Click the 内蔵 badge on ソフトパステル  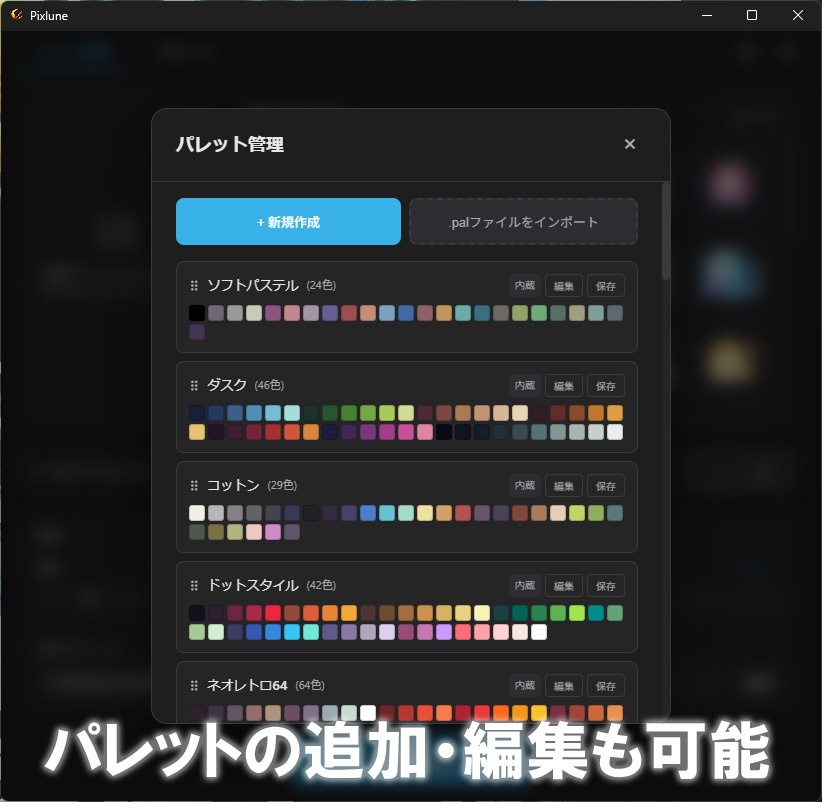(524, 285)
